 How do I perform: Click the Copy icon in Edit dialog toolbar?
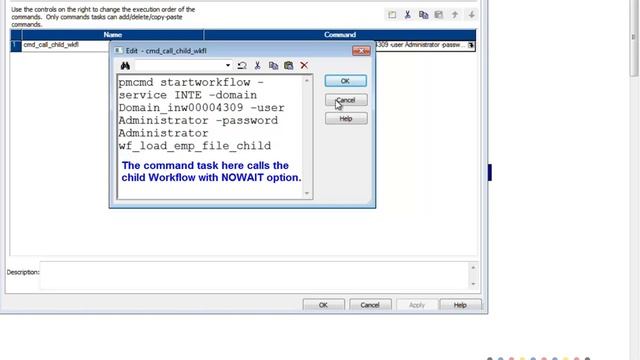tap(273, 65)
